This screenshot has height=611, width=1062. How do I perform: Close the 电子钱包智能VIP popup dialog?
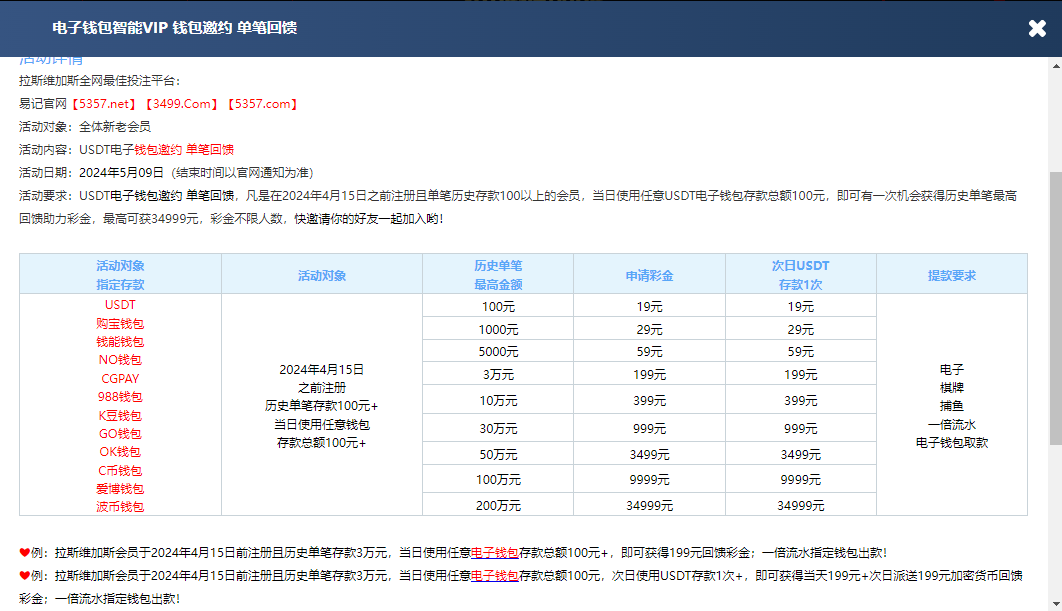point(1037,28)
